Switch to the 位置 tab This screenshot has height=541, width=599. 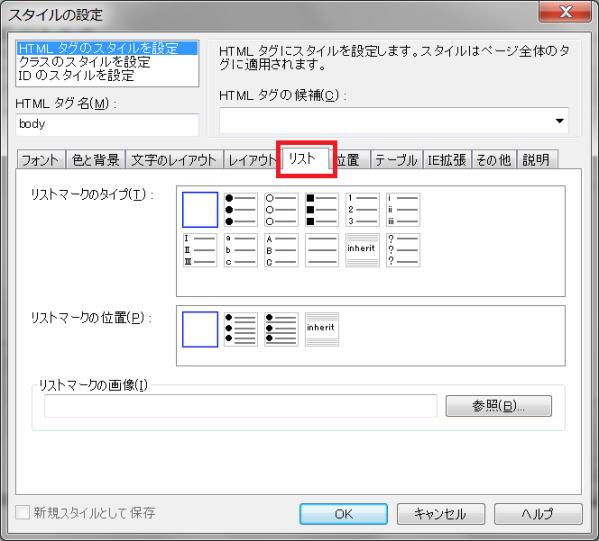pyautogui.click(x=350, y=160)
